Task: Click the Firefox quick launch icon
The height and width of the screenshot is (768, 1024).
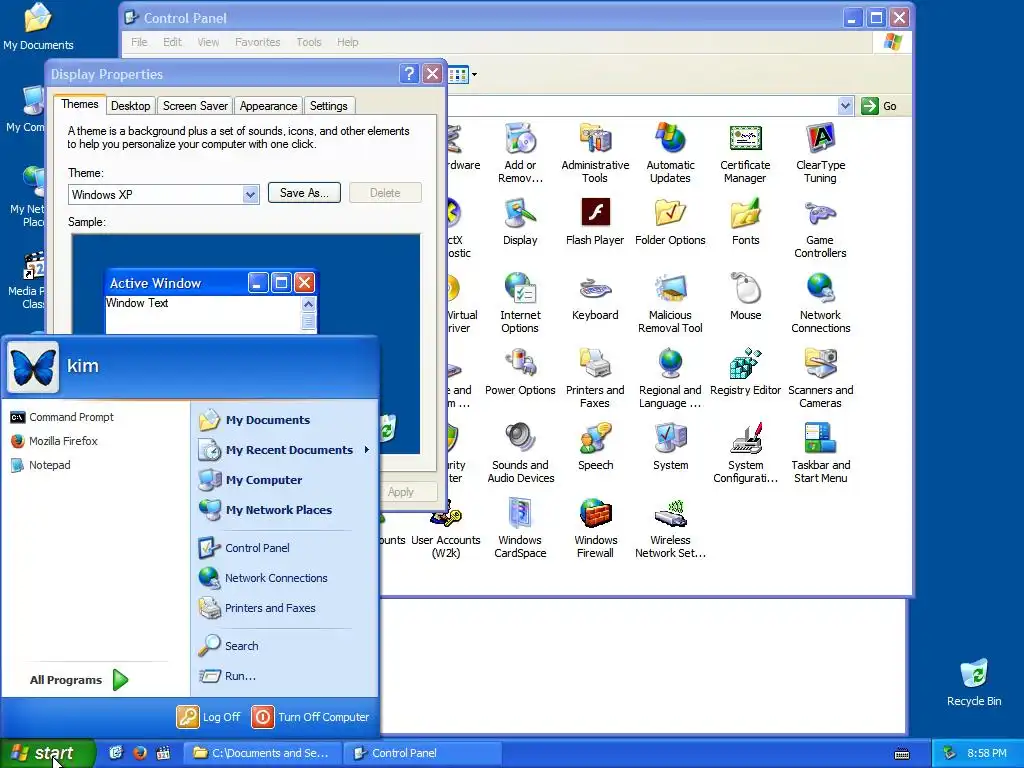Action: (139, 753)
